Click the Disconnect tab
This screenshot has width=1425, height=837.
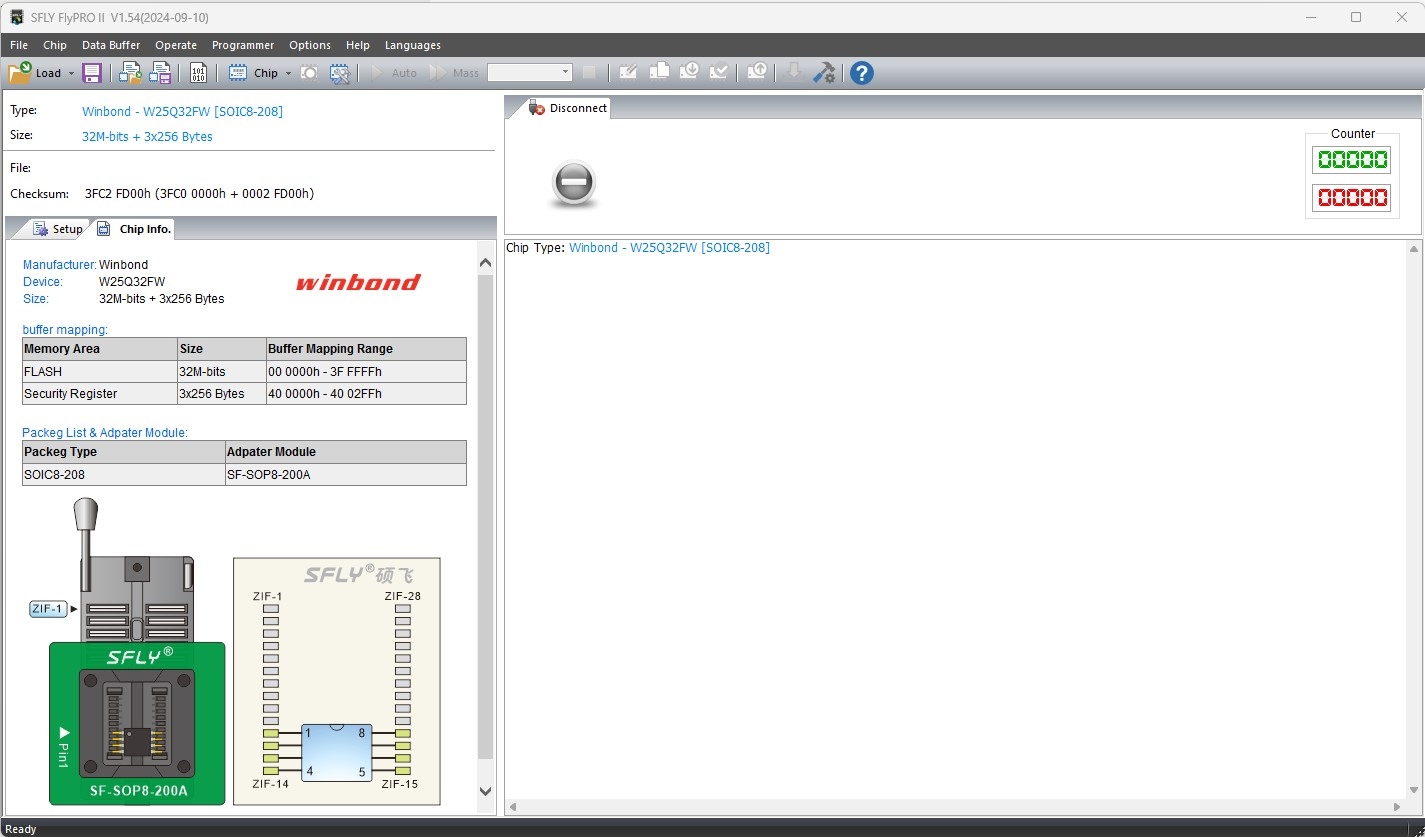tap(567, 108)
